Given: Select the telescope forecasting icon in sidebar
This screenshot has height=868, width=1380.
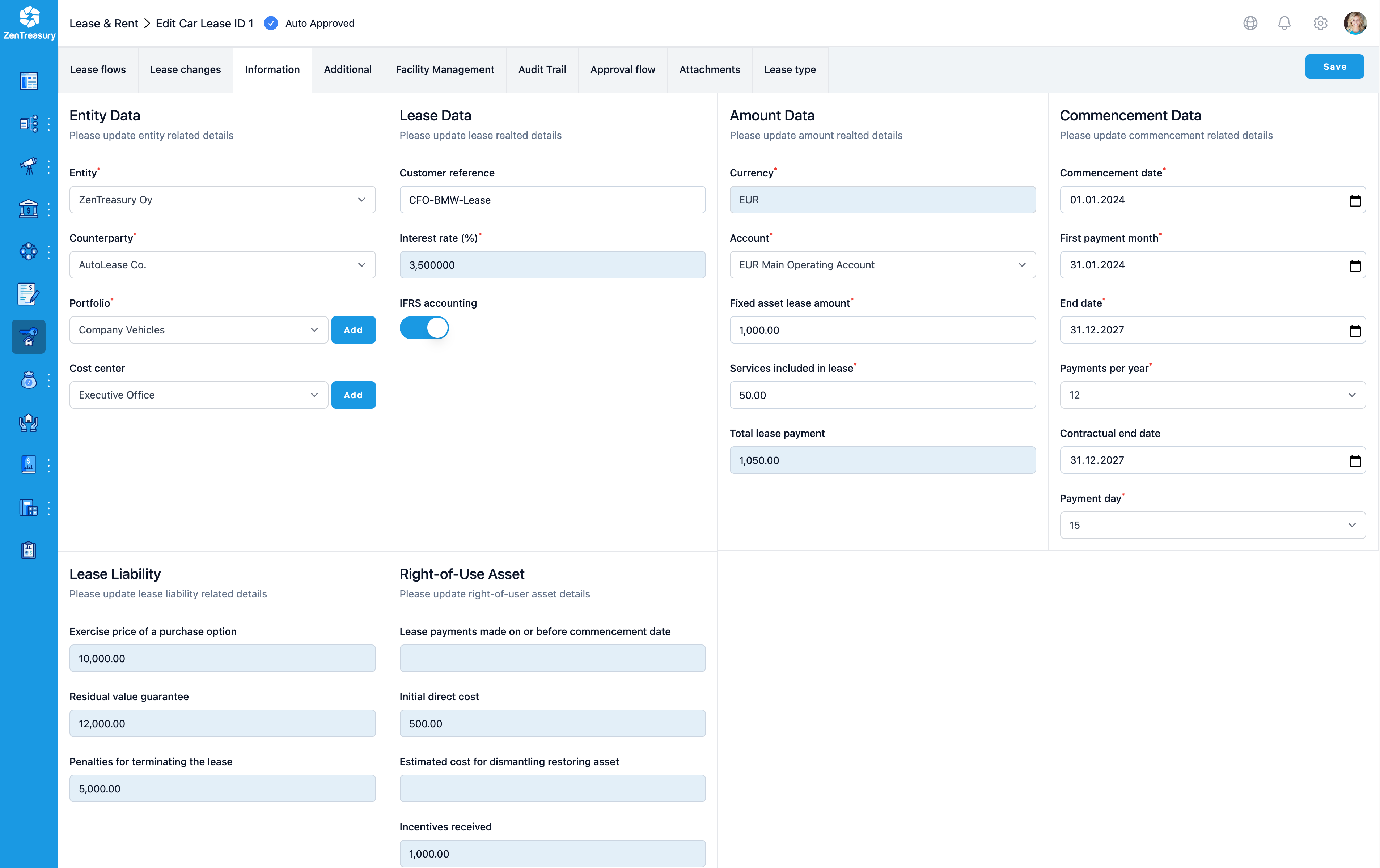Looking at the screenshot, I should click(x=28, y=166).
